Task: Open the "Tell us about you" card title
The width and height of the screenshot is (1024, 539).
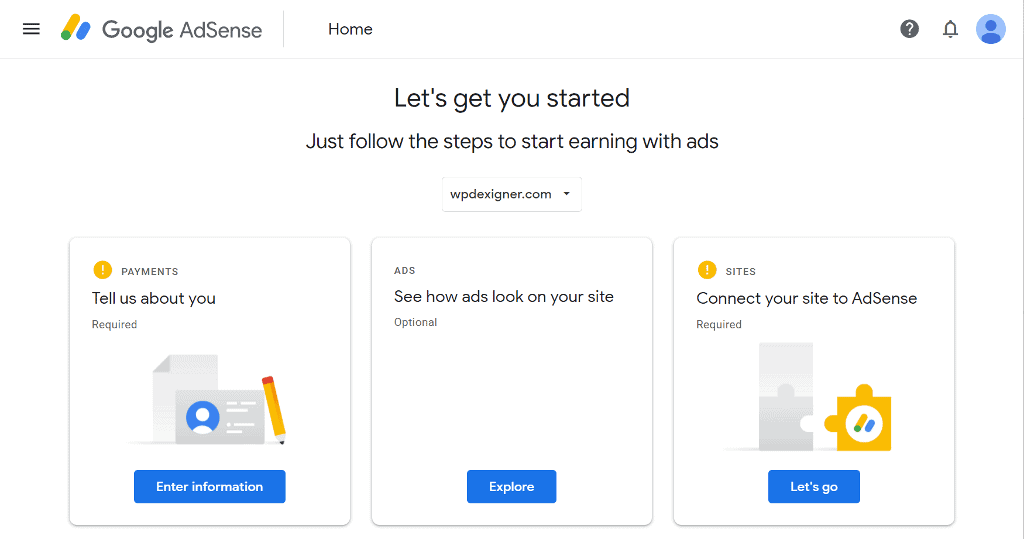Action: point(154,298)
